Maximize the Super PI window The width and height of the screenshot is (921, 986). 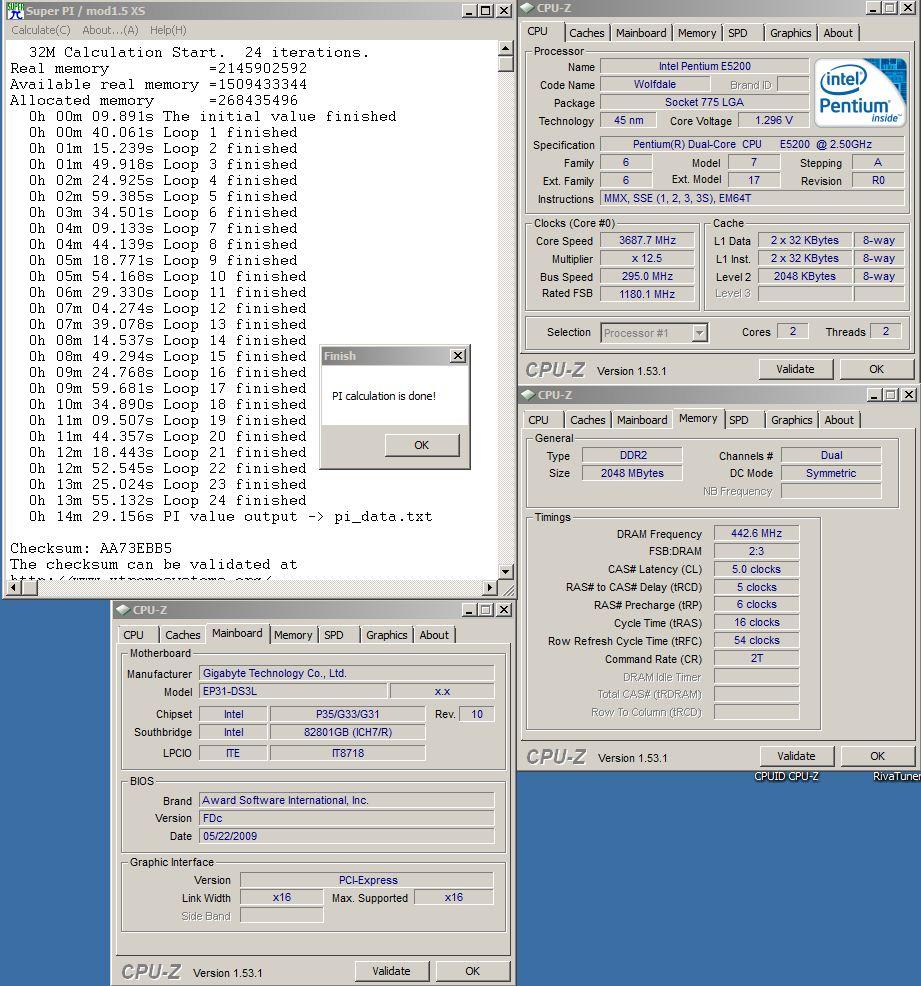point(486,11)
